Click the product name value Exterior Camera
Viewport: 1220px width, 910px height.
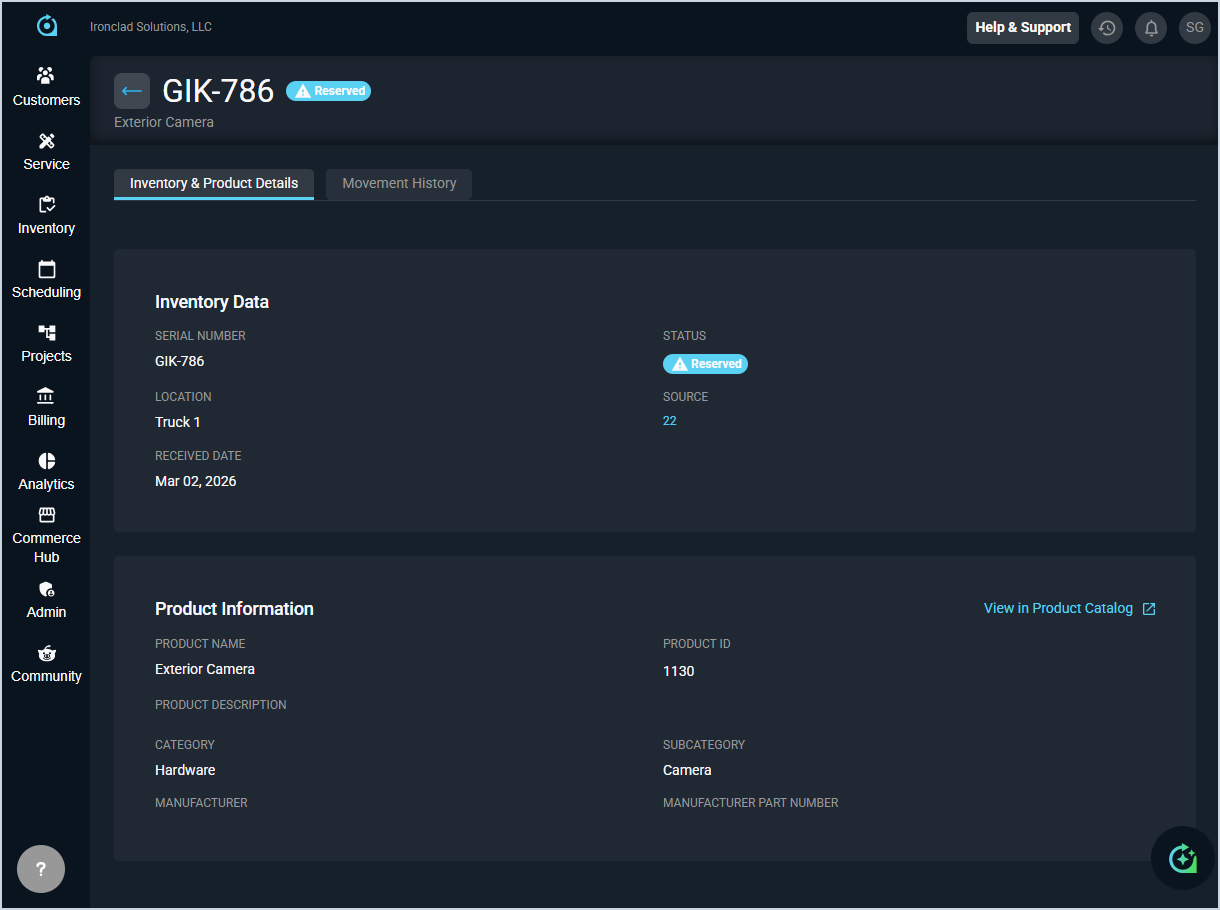click(x=205, y=669)
